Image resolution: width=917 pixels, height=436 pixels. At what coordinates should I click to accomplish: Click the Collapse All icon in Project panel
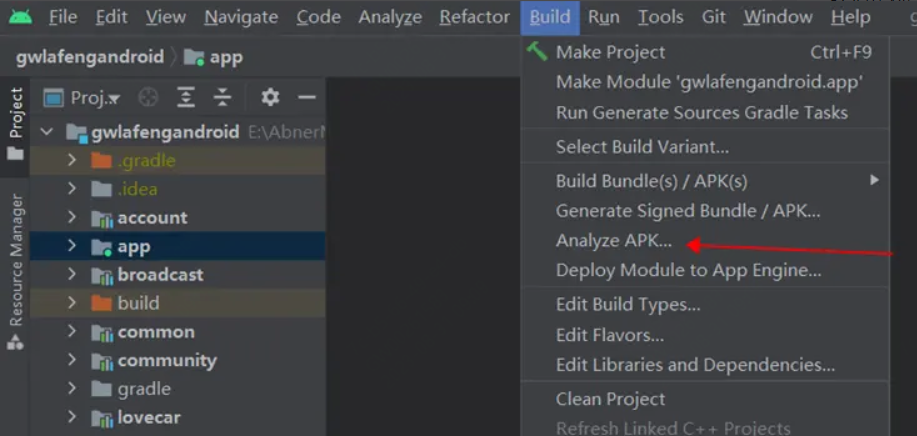(x=222, y=97)
